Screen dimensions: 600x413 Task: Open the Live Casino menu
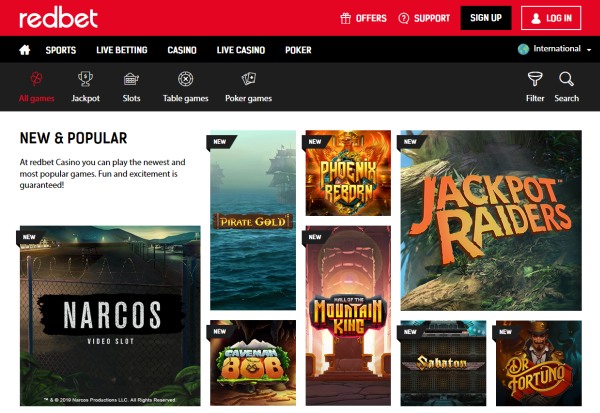pos(241,50)
